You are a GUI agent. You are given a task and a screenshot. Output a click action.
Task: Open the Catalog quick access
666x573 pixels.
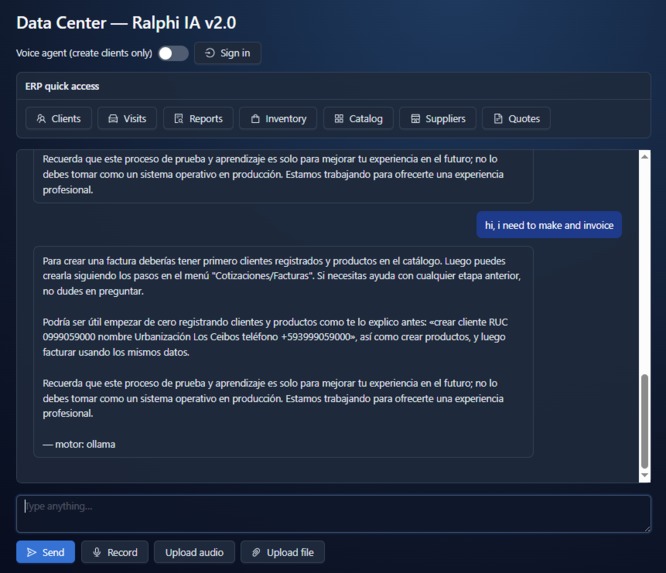coord(358,119)
